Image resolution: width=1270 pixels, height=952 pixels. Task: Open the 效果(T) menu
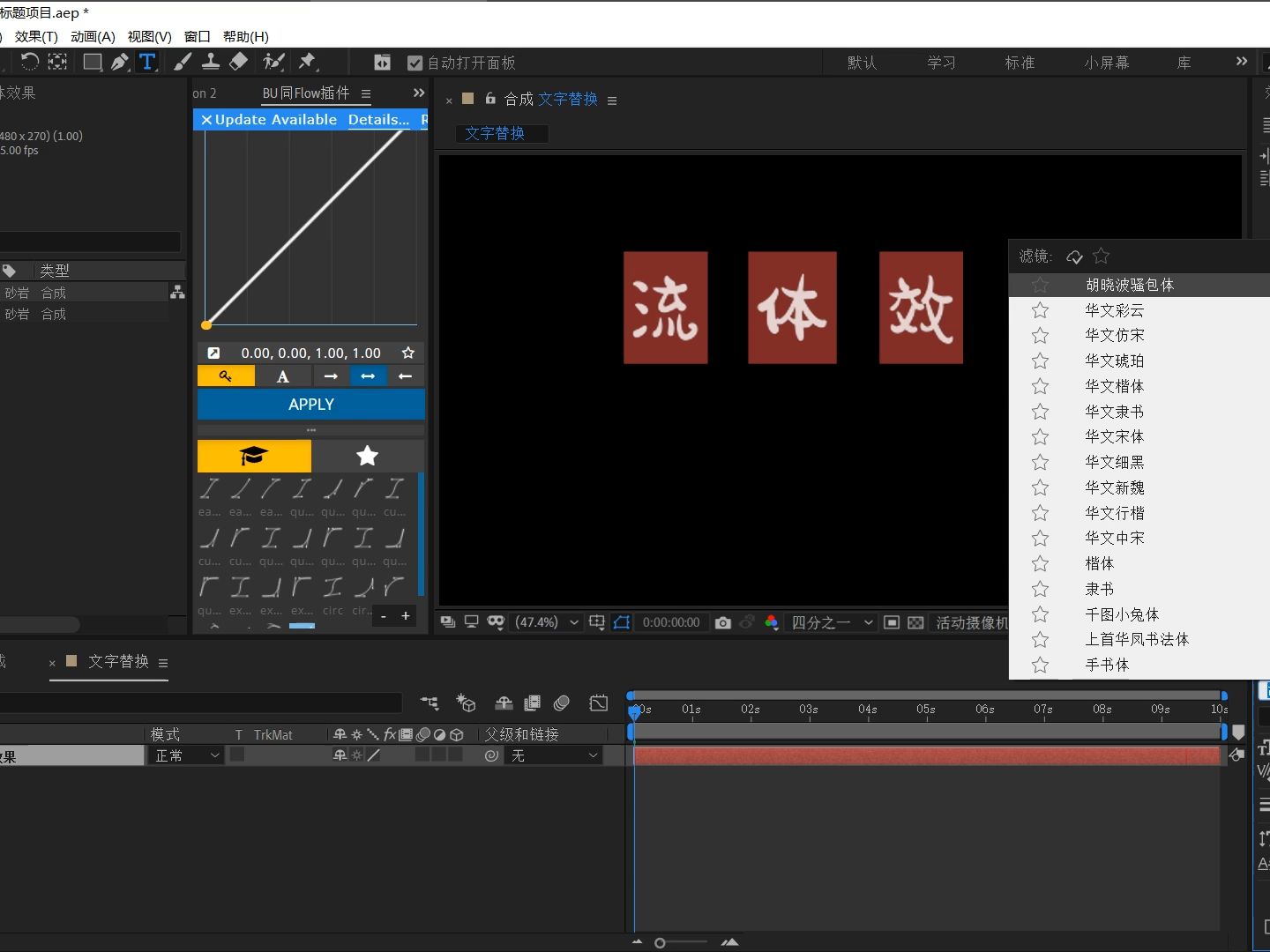36,36
